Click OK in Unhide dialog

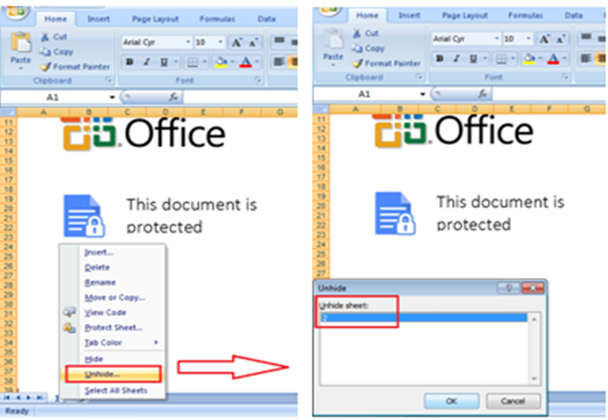[451, 401]
